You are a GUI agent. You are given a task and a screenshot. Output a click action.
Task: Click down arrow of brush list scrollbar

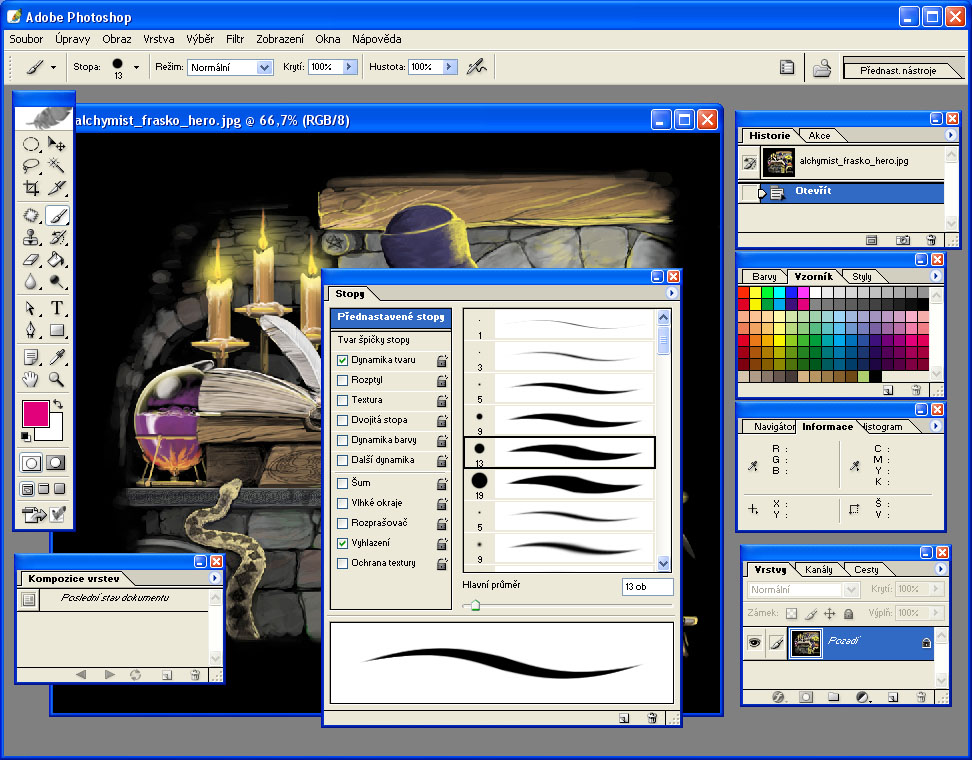pos(663,563)
